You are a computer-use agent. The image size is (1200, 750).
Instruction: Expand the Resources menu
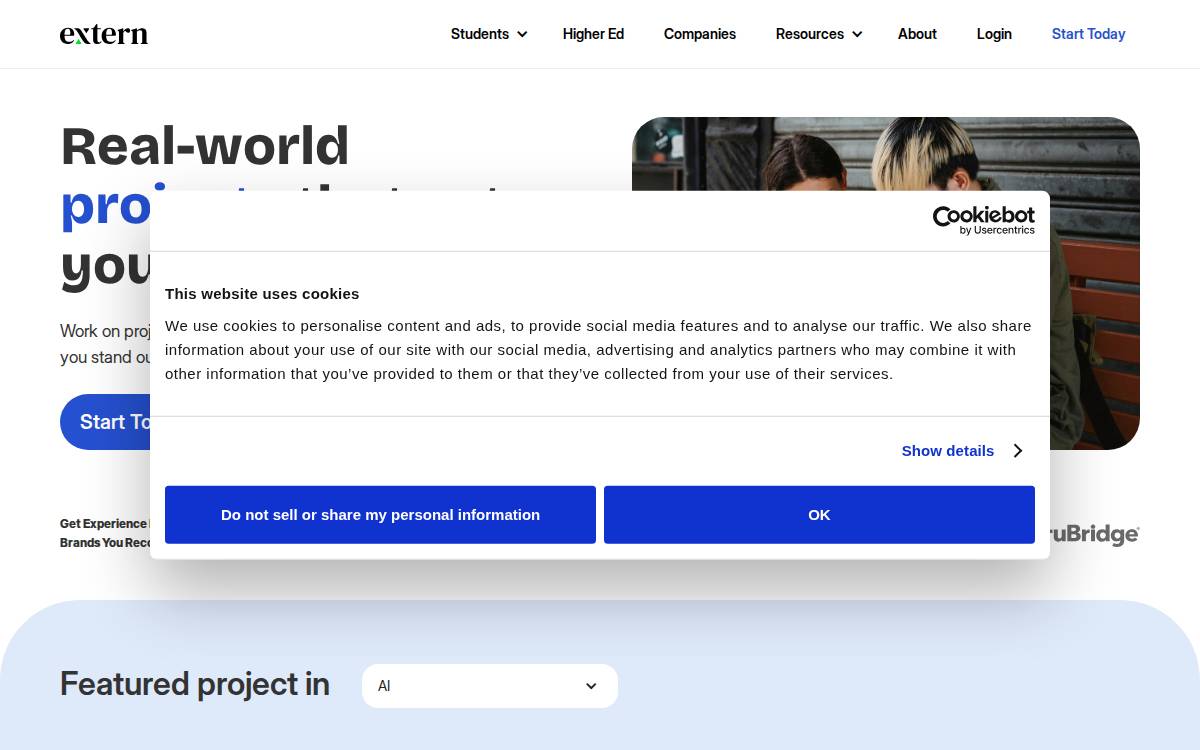tap(819, 34)
